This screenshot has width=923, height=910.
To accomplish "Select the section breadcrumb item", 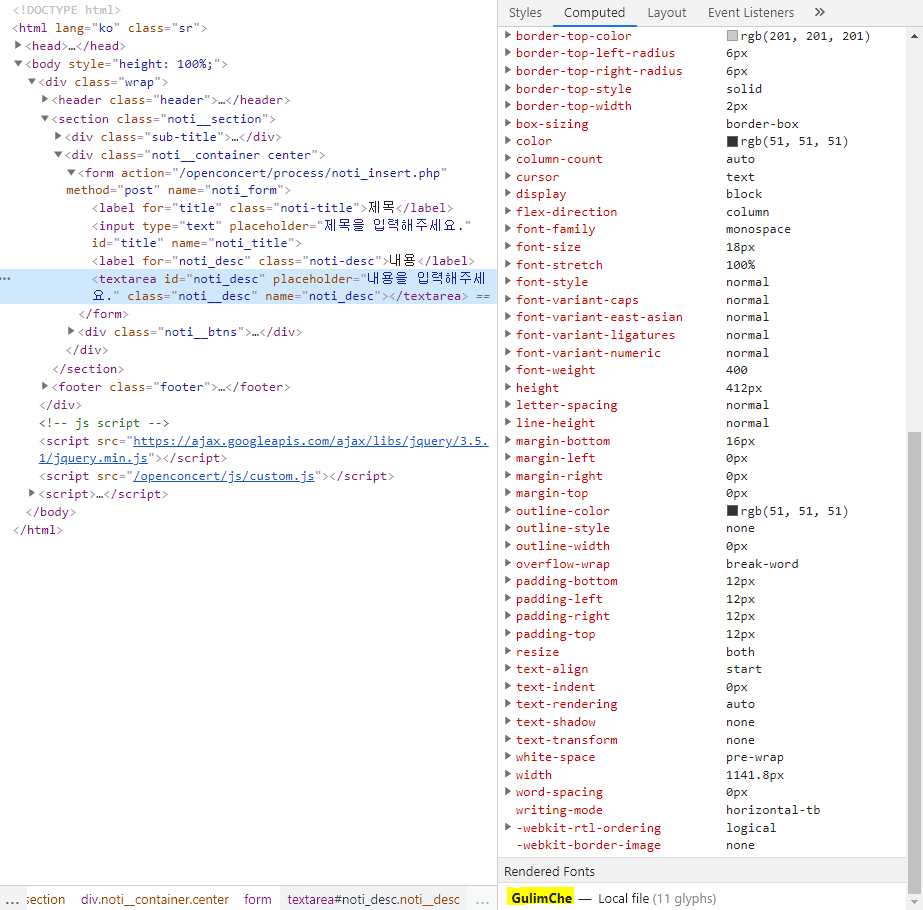I will pyautogui.click(x=45, y=899).
